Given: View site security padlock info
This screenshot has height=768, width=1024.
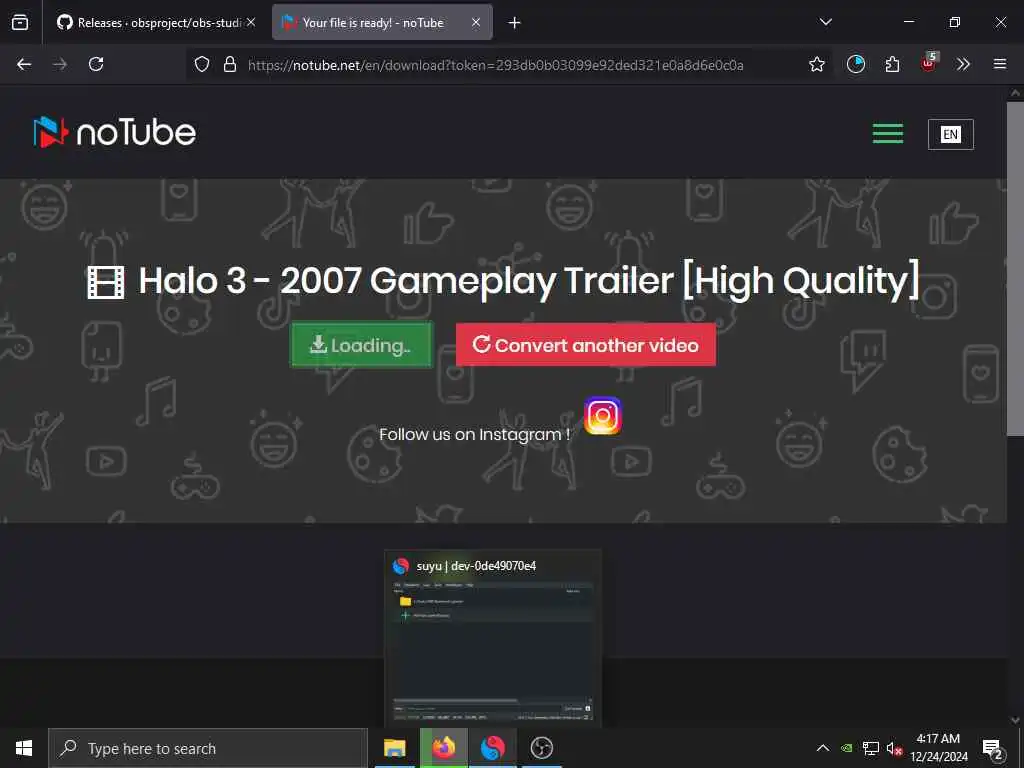Looking at the screenshot, I should [x=230, y=64].
